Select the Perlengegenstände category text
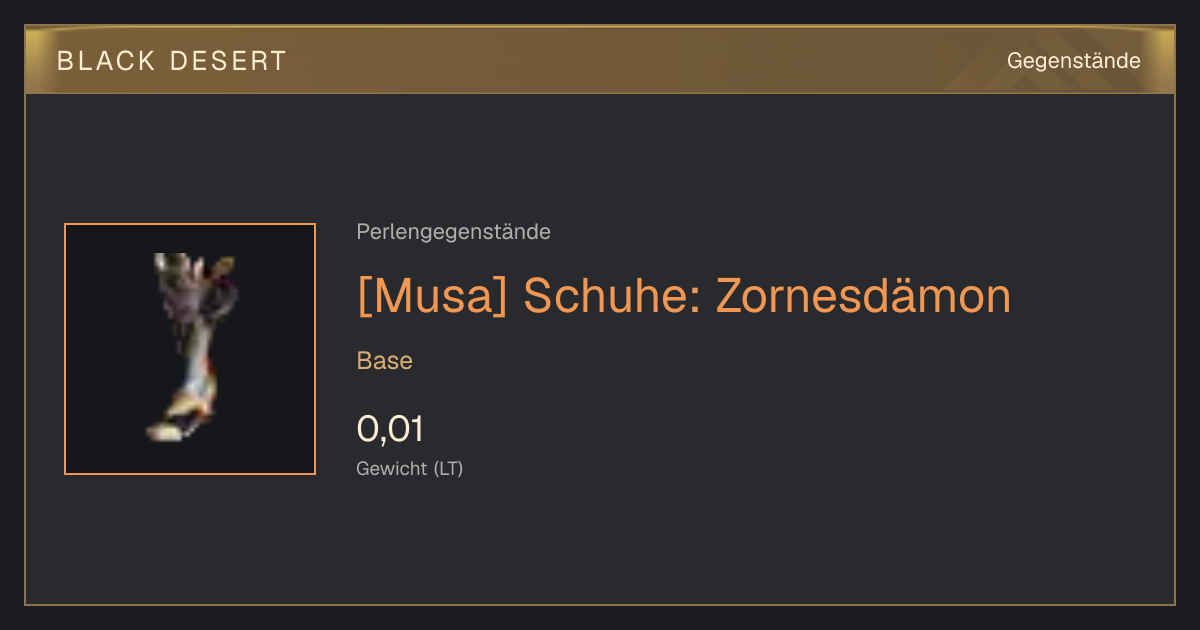The height and width of the screenshot is (630, 1200). pyautogui.click(x=453, y=232)
